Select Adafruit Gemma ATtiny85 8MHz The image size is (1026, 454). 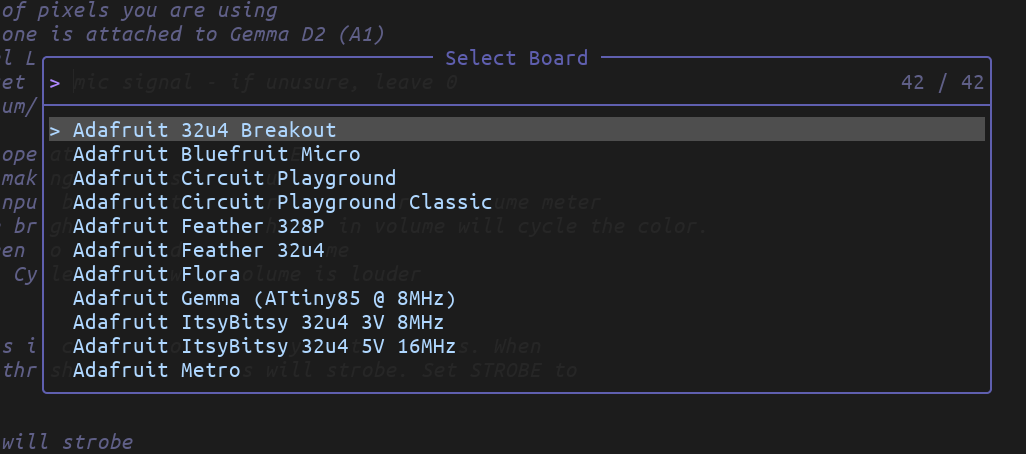coord(517,298)
